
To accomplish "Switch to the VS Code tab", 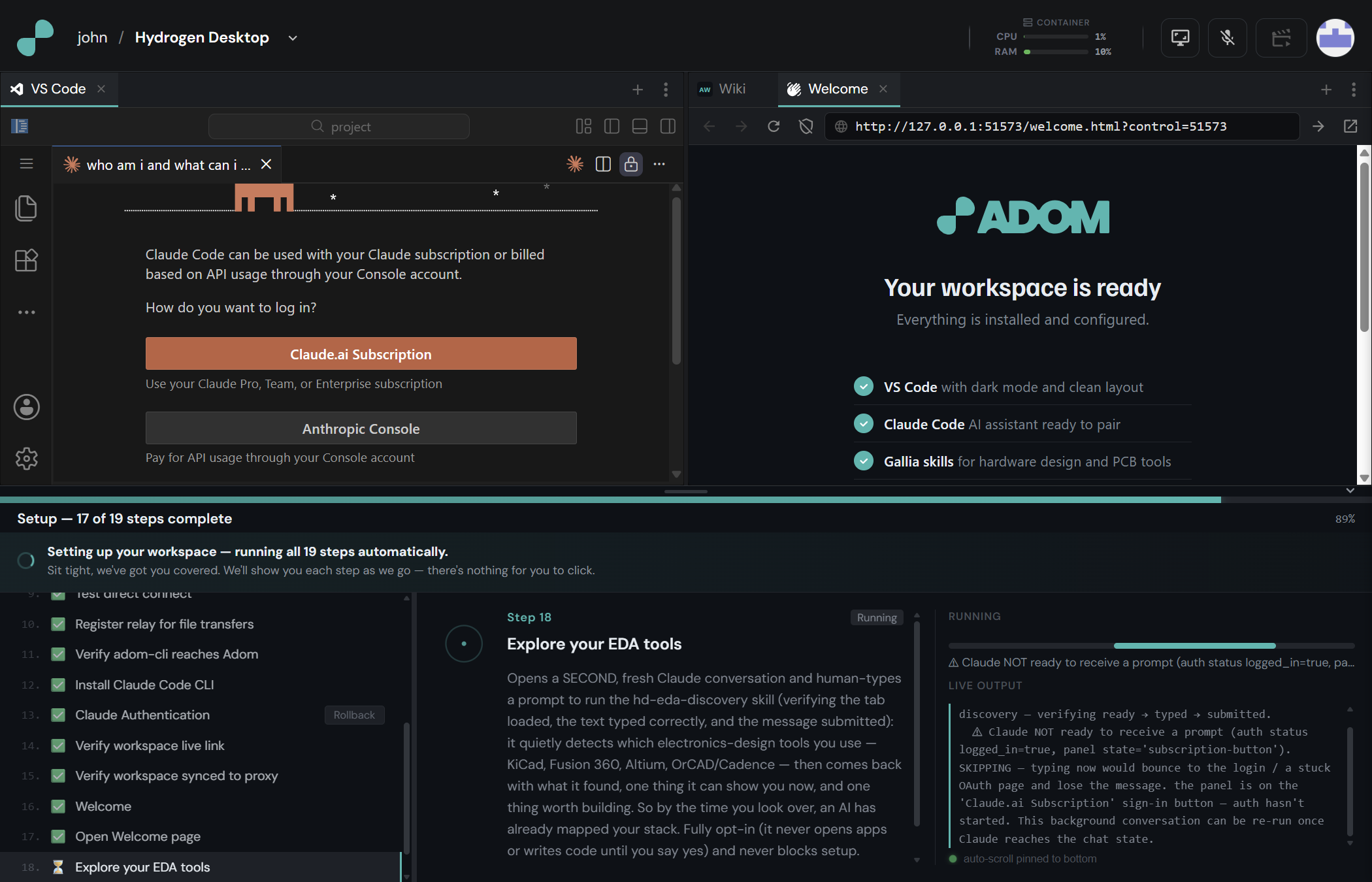I will [59, 89].
